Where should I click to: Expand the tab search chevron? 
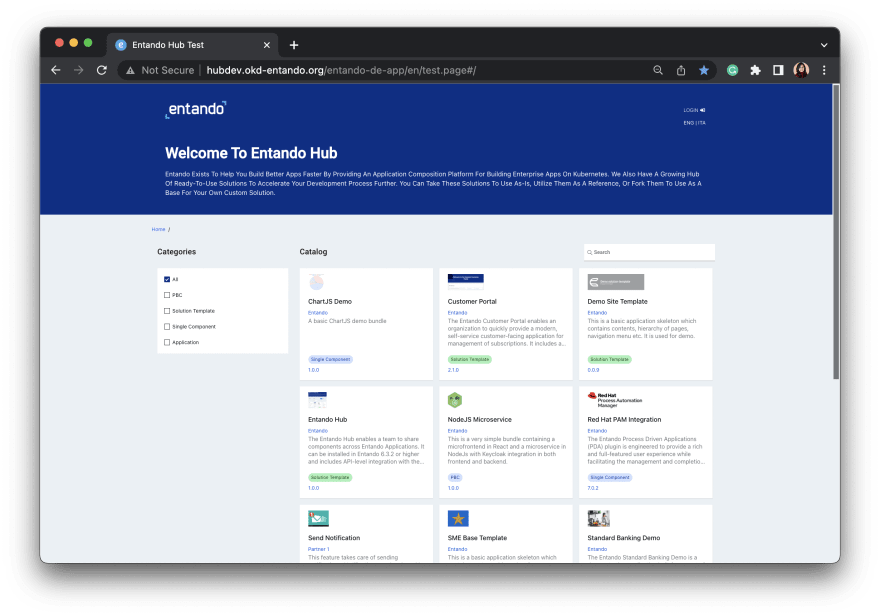824,45
